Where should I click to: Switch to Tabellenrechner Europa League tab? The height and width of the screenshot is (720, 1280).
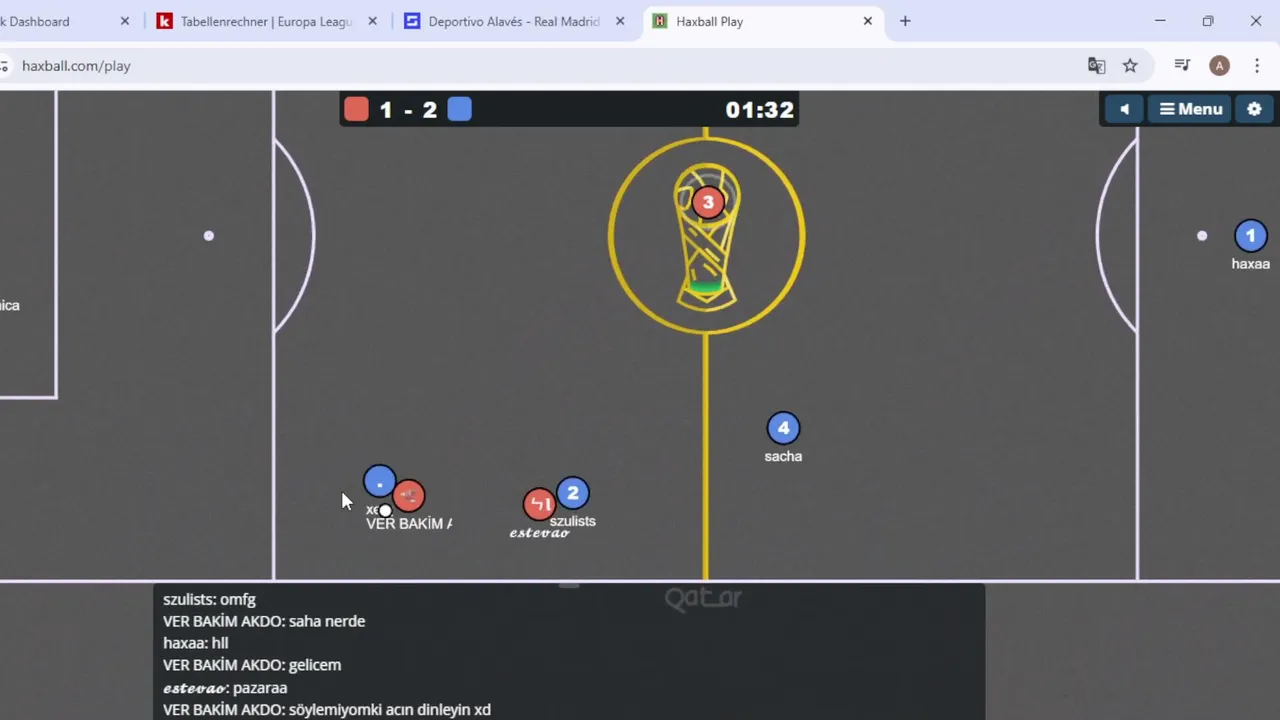266,21
